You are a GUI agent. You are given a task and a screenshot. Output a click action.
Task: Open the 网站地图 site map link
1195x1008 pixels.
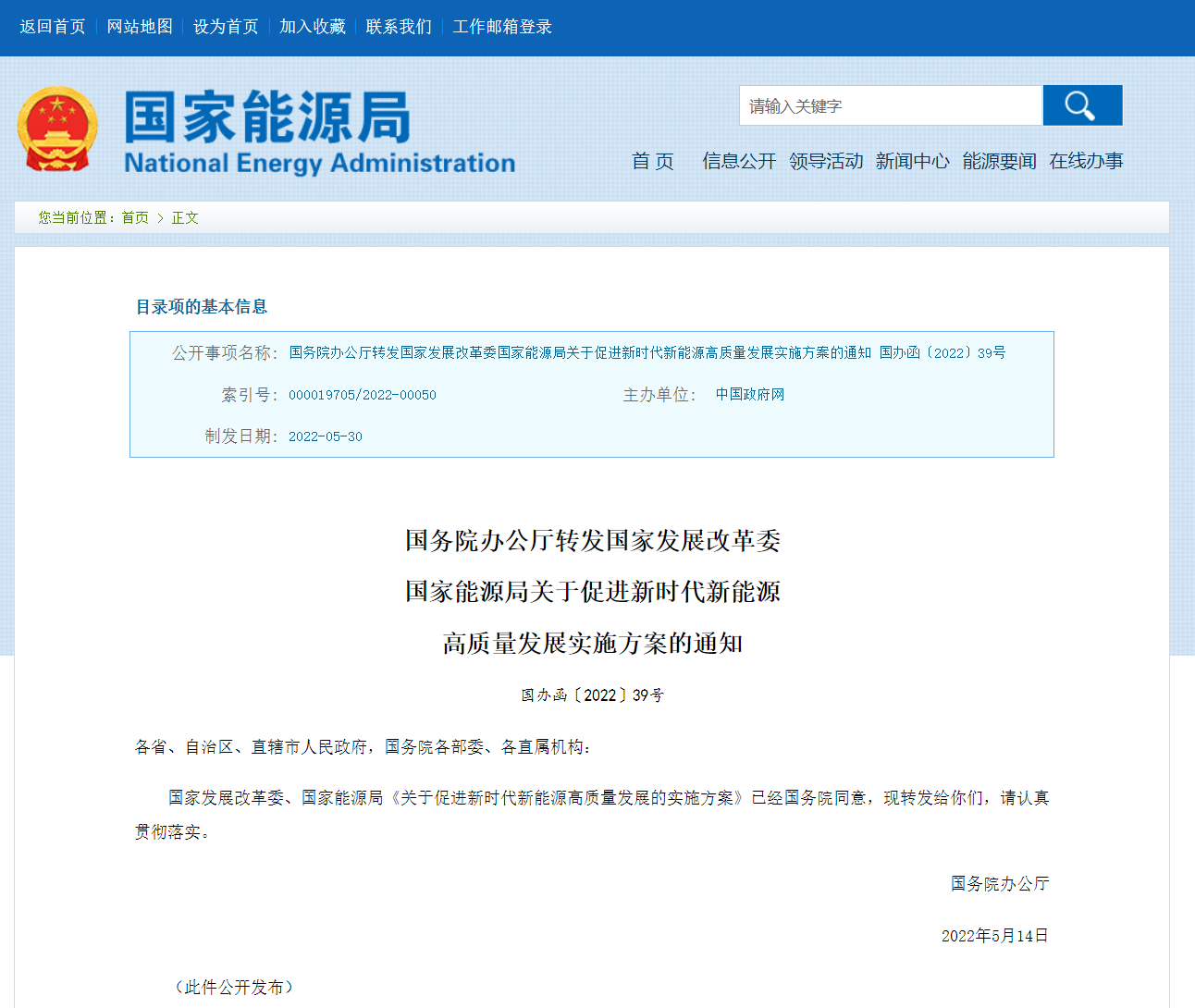pos(140,27)
